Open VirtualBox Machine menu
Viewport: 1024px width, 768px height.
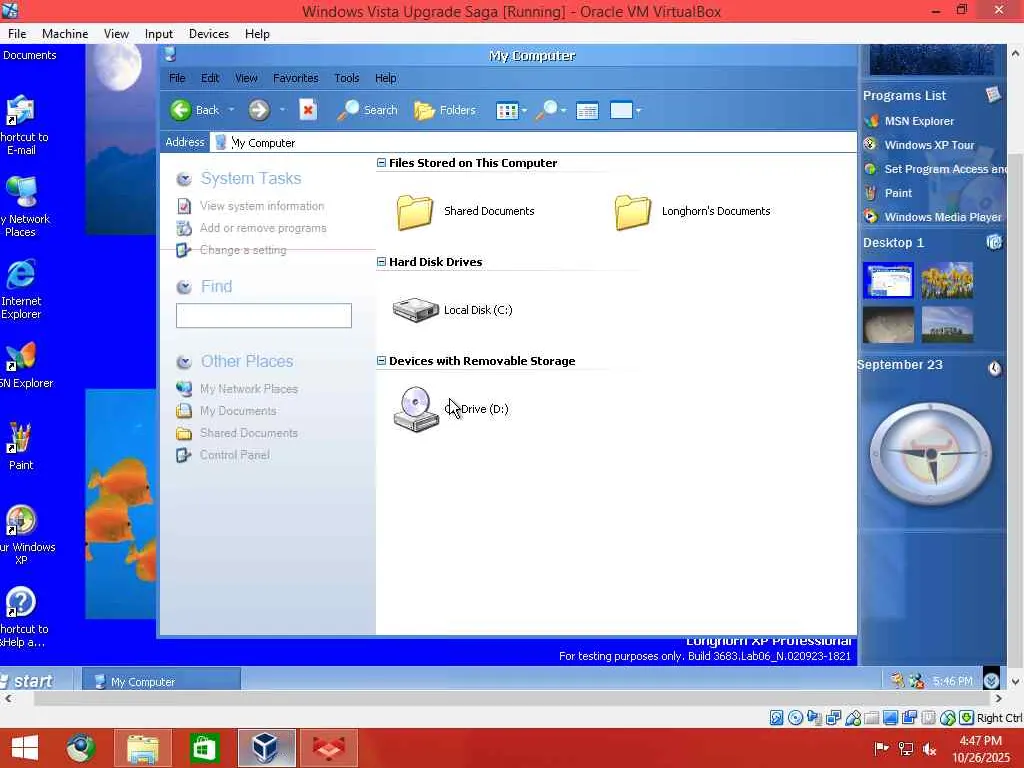[65, 34]
